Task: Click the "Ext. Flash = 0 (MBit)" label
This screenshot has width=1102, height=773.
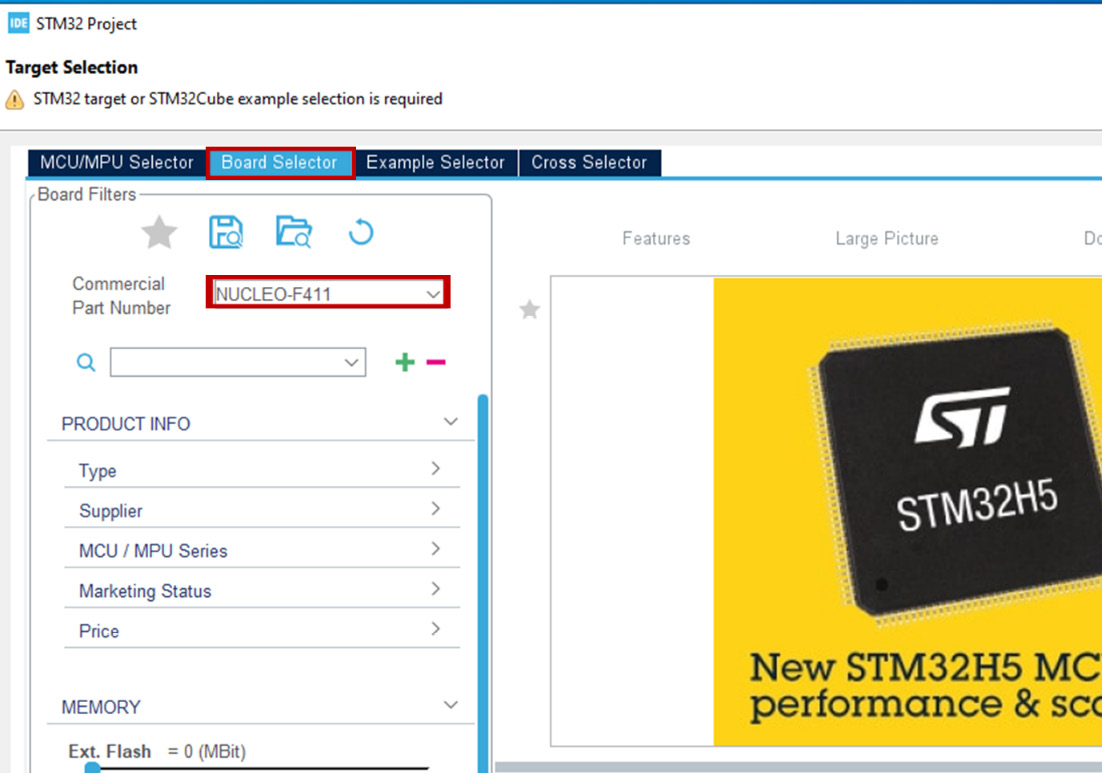Action: 157,751
